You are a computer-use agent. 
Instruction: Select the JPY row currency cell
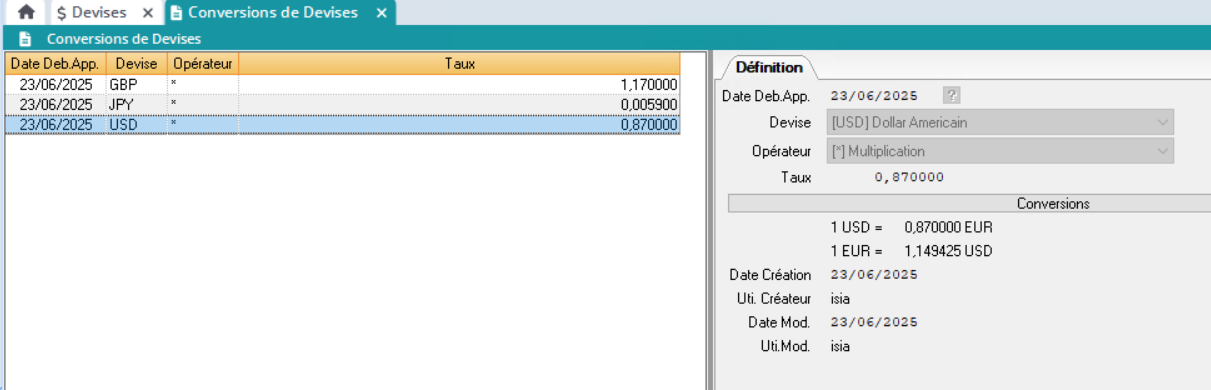(x=135, y=104)
